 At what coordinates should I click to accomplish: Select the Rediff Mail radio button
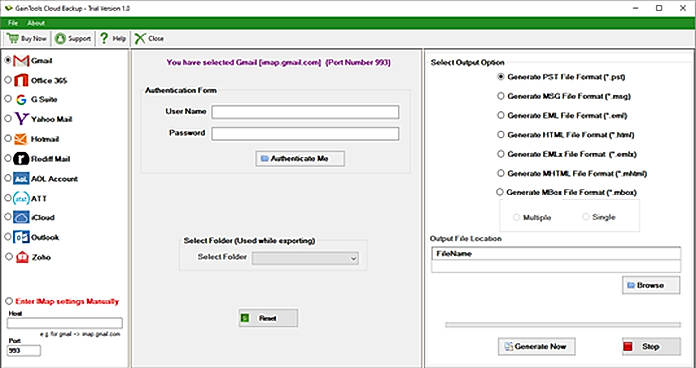coord(8,158)
